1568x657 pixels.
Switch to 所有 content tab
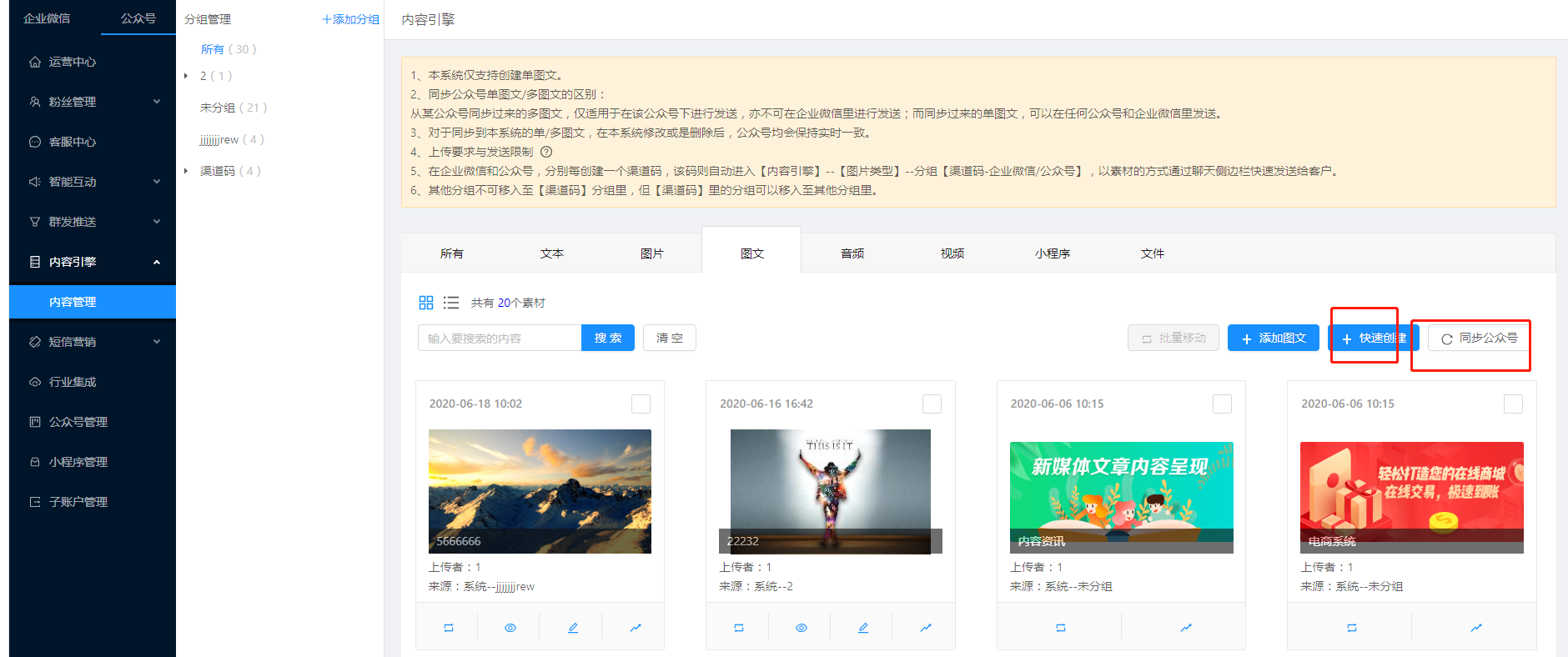tap(451, 253)
